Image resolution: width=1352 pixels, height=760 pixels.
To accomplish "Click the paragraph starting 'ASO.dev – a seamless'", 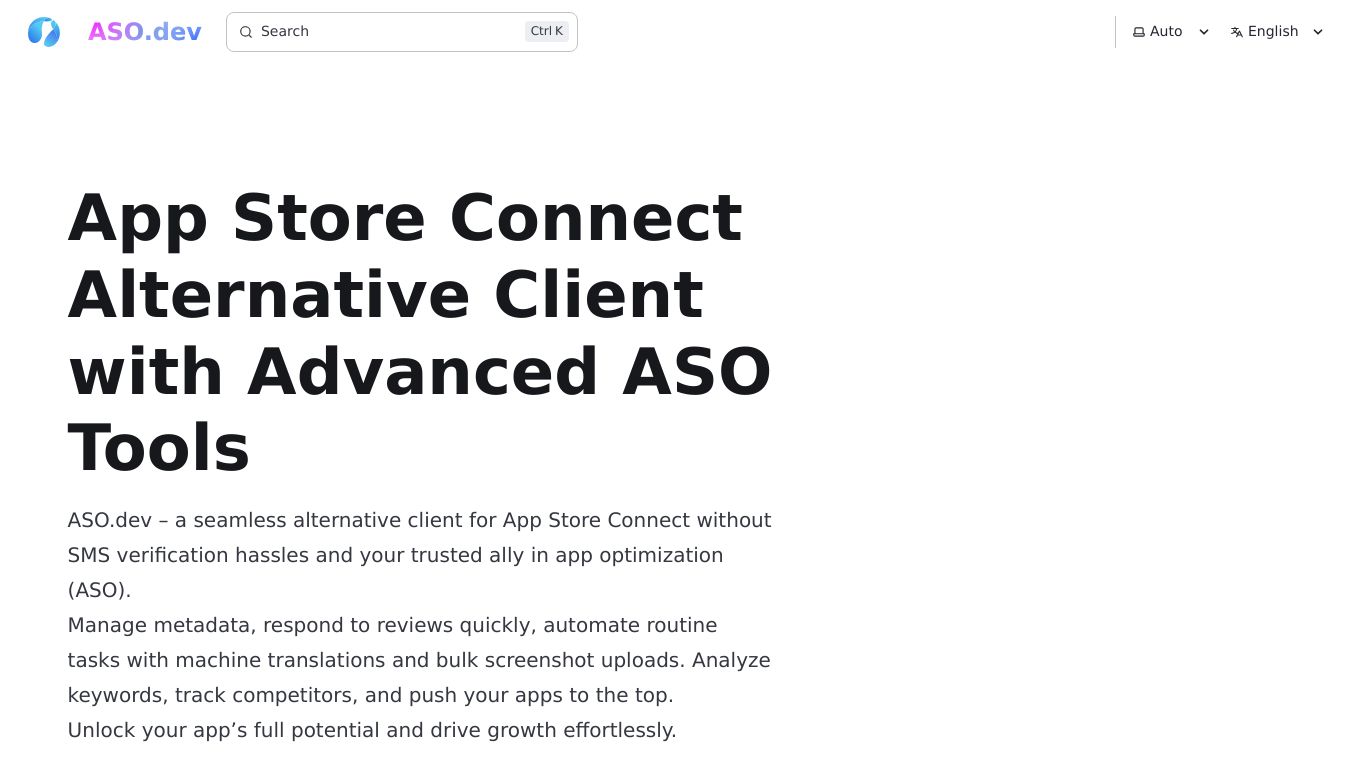I will click(x=420, y=555).
